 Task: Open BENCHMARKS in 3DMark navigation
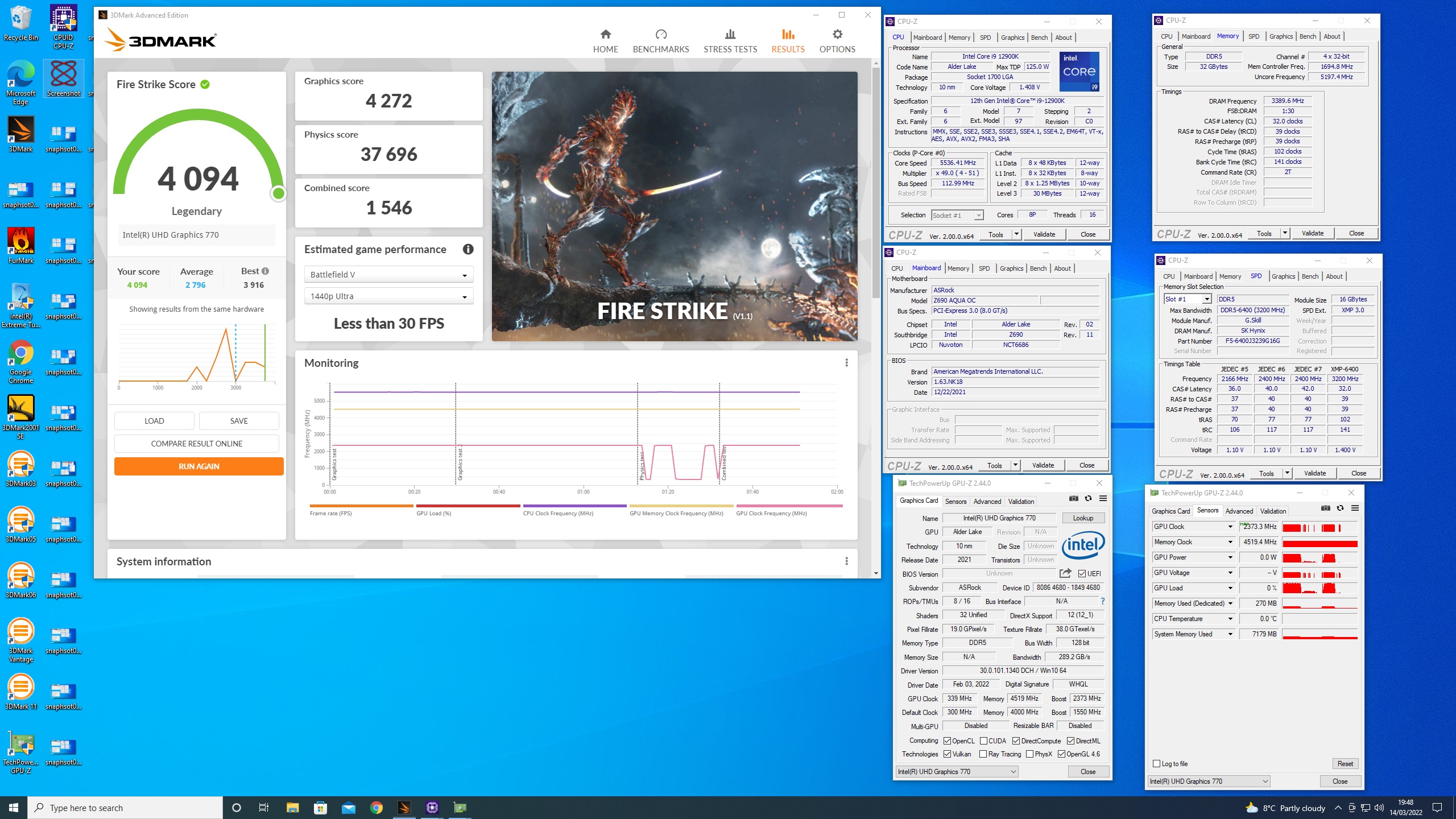pyautogui.click(x=660, y=42)
